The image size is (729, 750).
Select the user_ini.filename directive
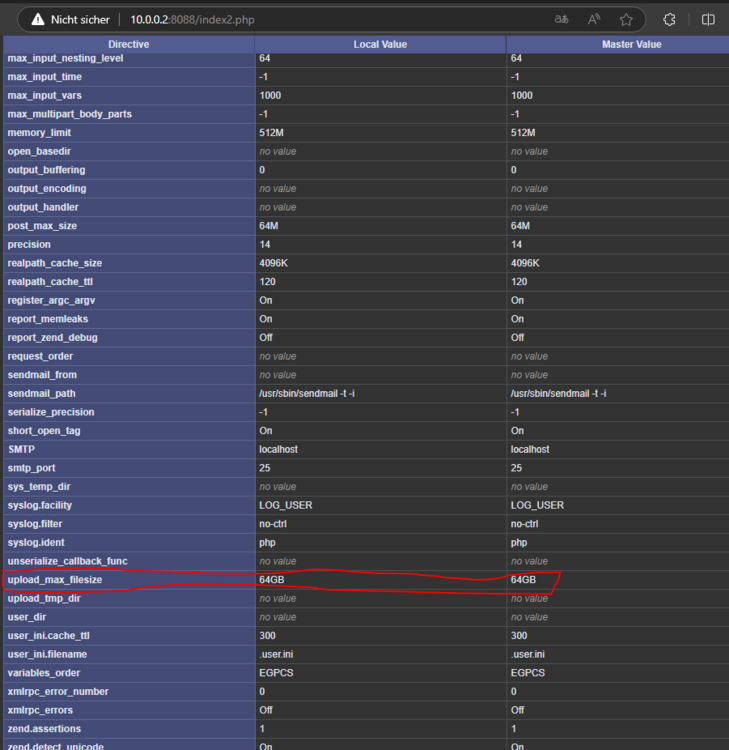click(47, 655)
